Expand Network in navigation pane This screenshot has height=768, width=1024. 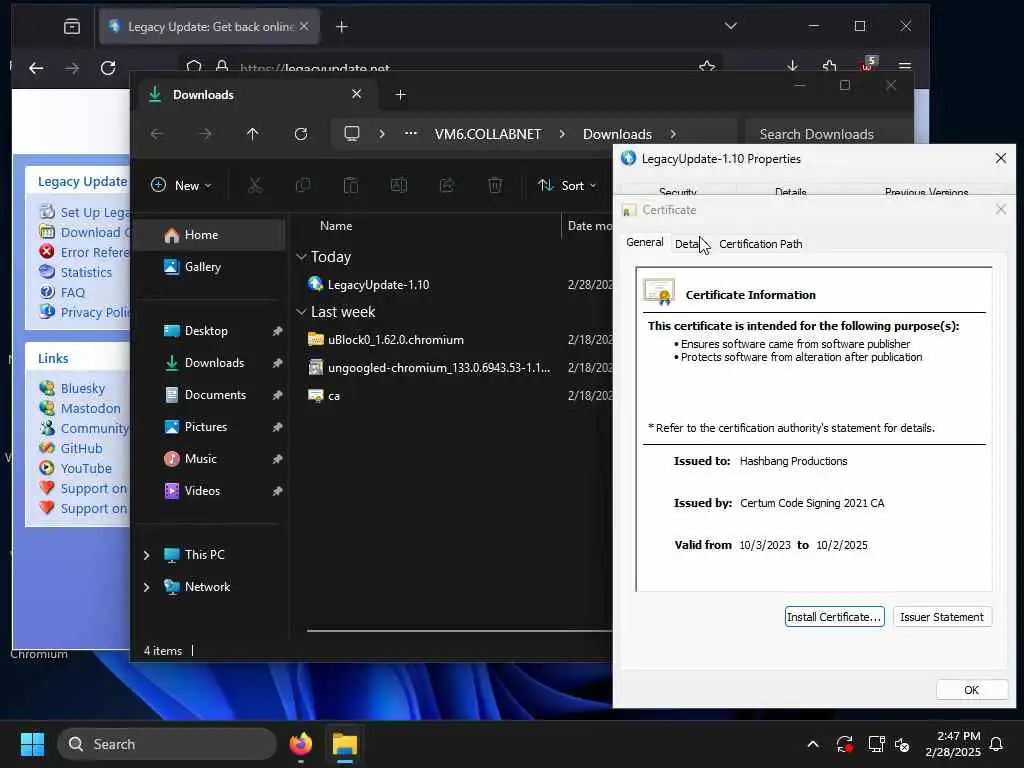[146, 587]
